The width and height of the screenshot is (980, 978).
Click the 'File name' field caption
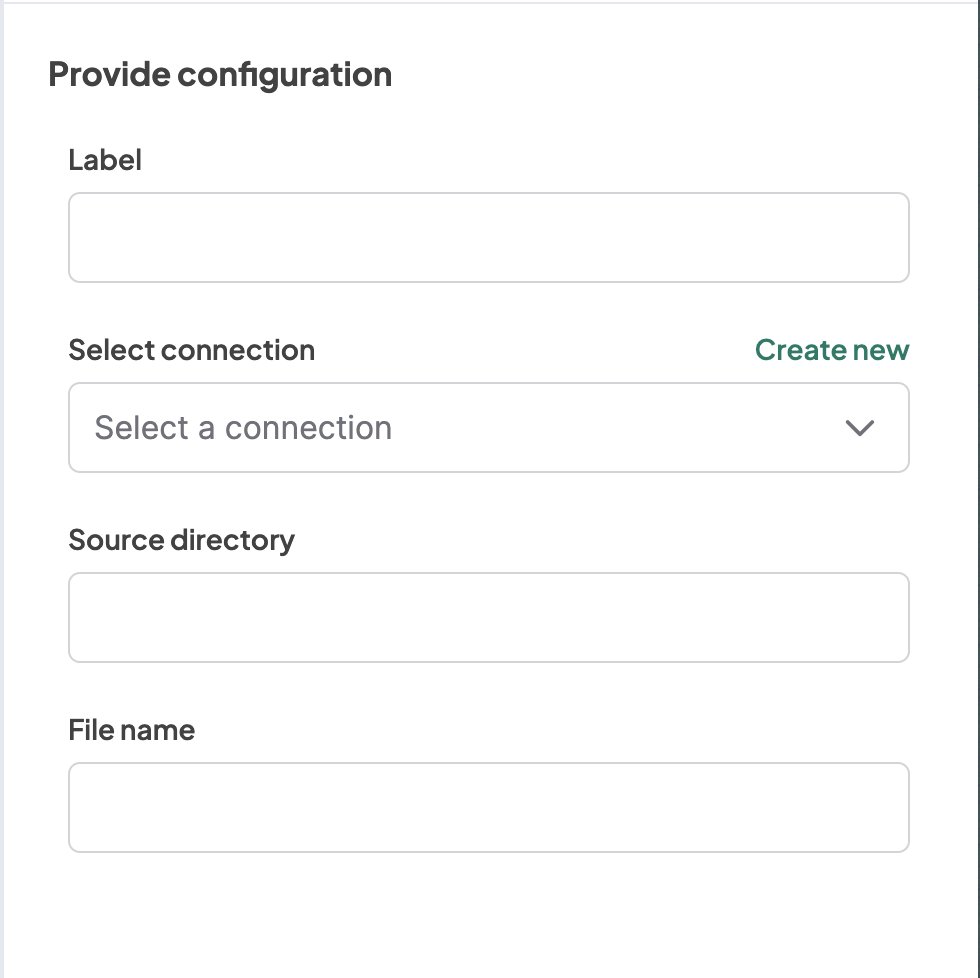click(x=131, y=730)
